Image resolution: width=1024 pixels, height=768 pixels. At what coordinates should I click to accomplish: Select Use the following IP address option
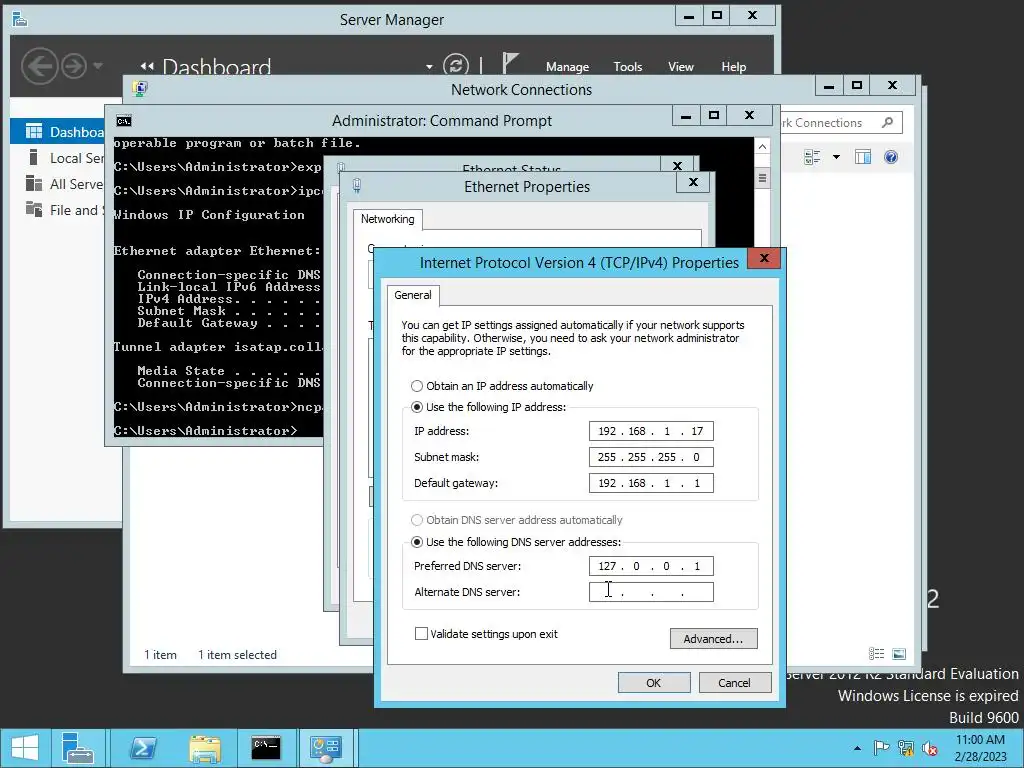coord(417,407)
